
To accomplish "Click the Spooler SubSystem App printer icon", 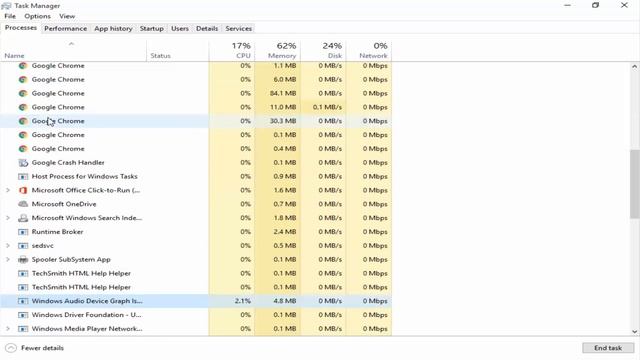I will [23, 260].
